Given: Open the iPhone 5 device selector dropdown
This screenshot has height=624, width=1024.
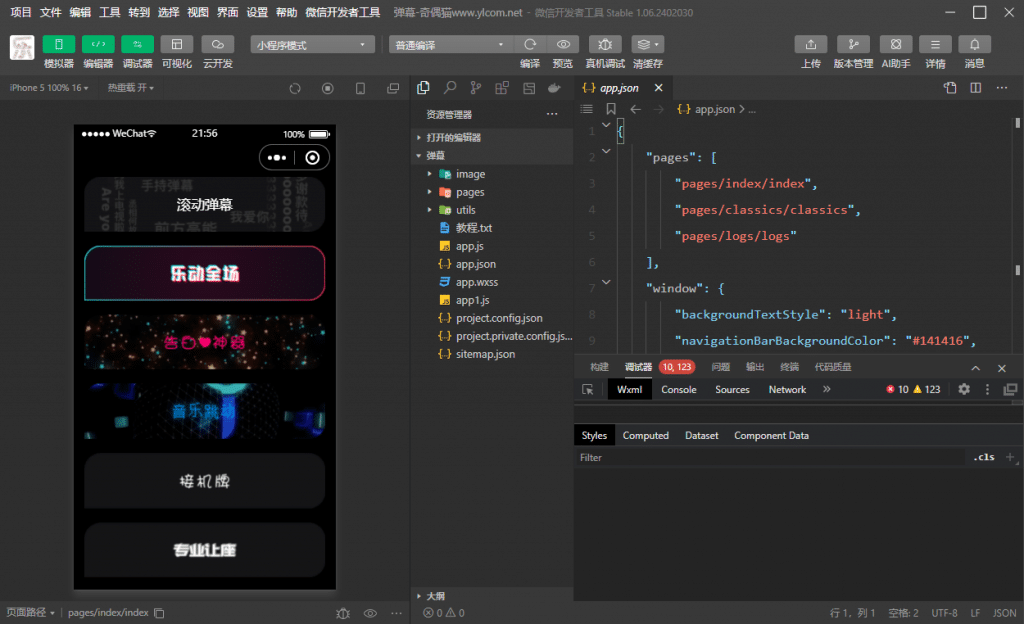Looking at the screenshot, I should [x=49, y=87].
